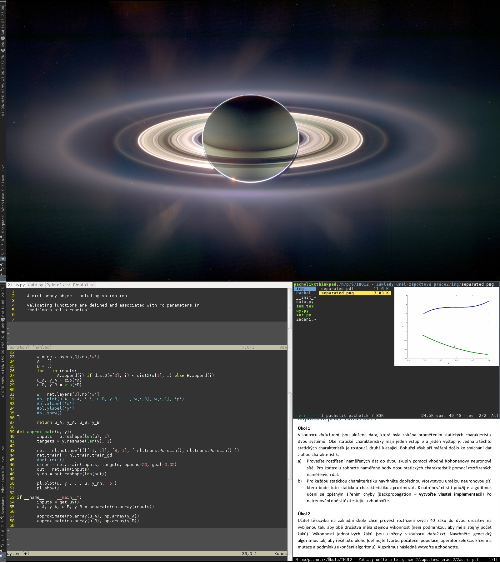500x563 pixels.
Task: Click the bold section heading in the PDF viewer
Action: [304, 428]
